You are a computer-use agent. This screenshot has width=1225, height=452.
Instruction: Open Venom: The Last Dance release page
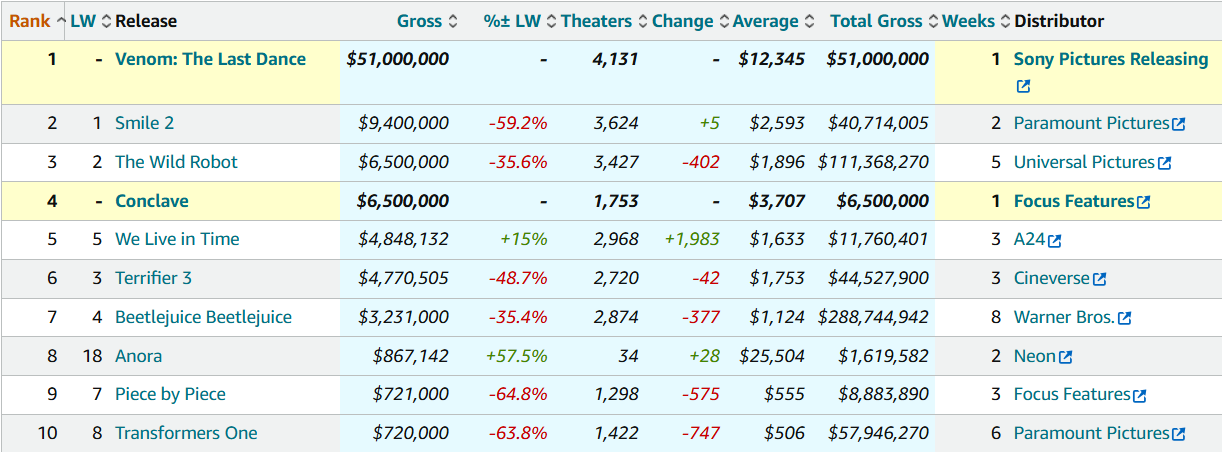point(210,59)
